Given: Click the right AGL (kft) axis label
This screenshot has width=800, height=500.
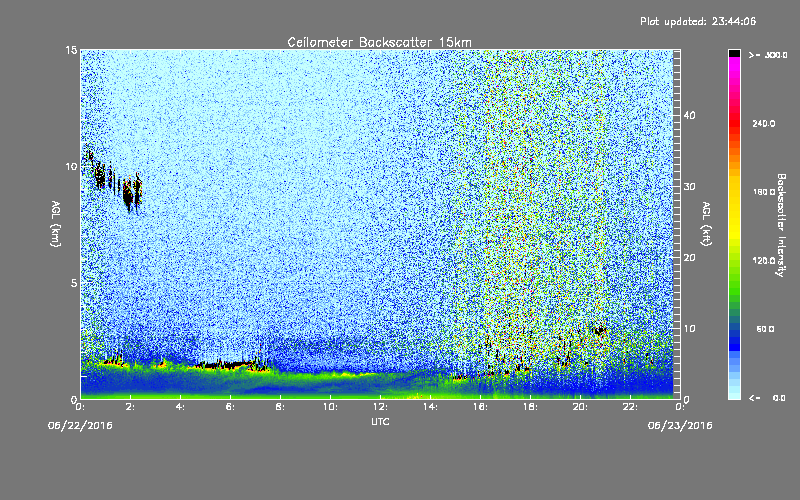Looking at the screenshot, I should [706, 223].
